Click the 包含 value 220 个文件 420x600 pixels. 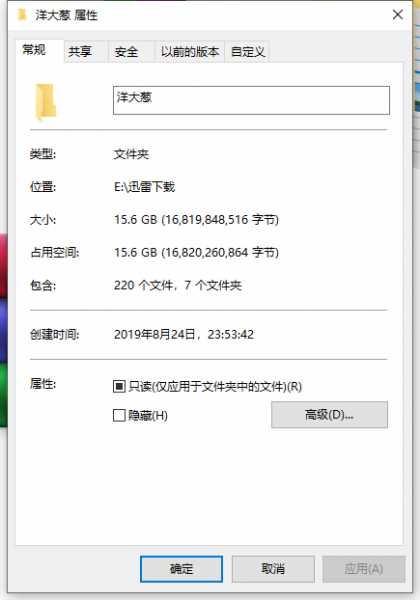143,285
